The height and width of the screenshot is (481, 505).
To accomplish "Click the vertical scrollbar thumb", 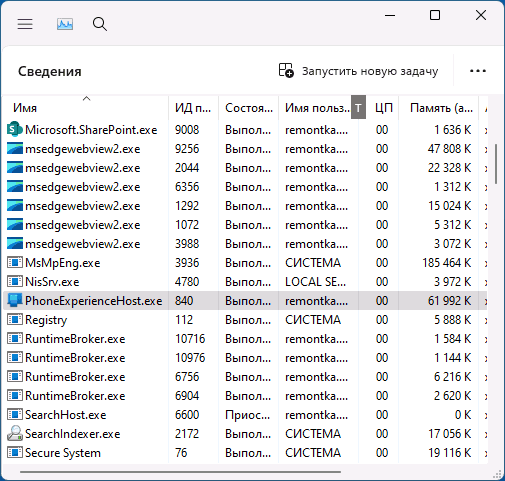I will 496,164.
